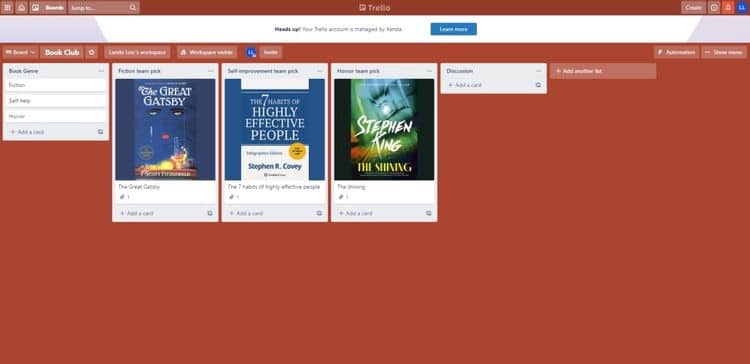Click The Great Gatsby card title
750x364 pixels.
pos(139,187)
